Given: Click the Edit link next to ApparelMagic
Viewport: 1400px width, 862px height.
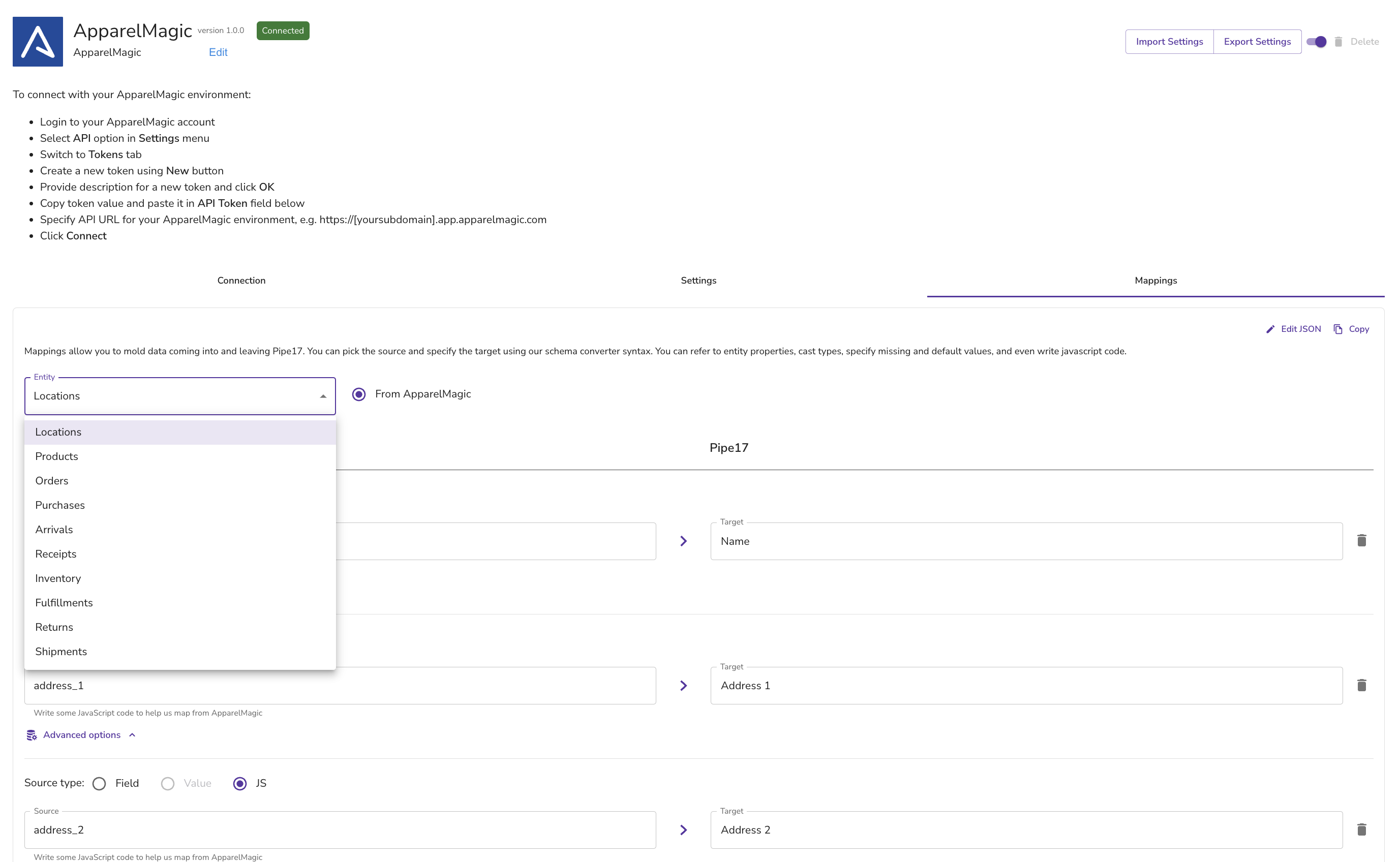Looking at the screenshot, I should (217, 51).
